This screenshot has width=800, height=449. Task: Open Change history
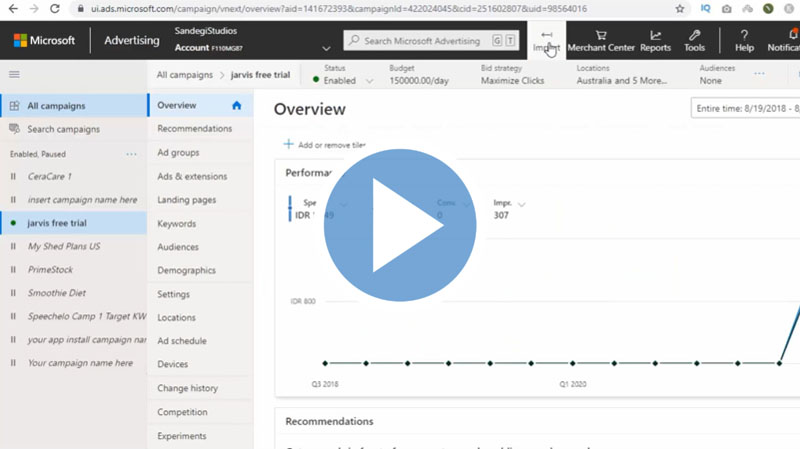pyautogui.click(x=187, y=388)
